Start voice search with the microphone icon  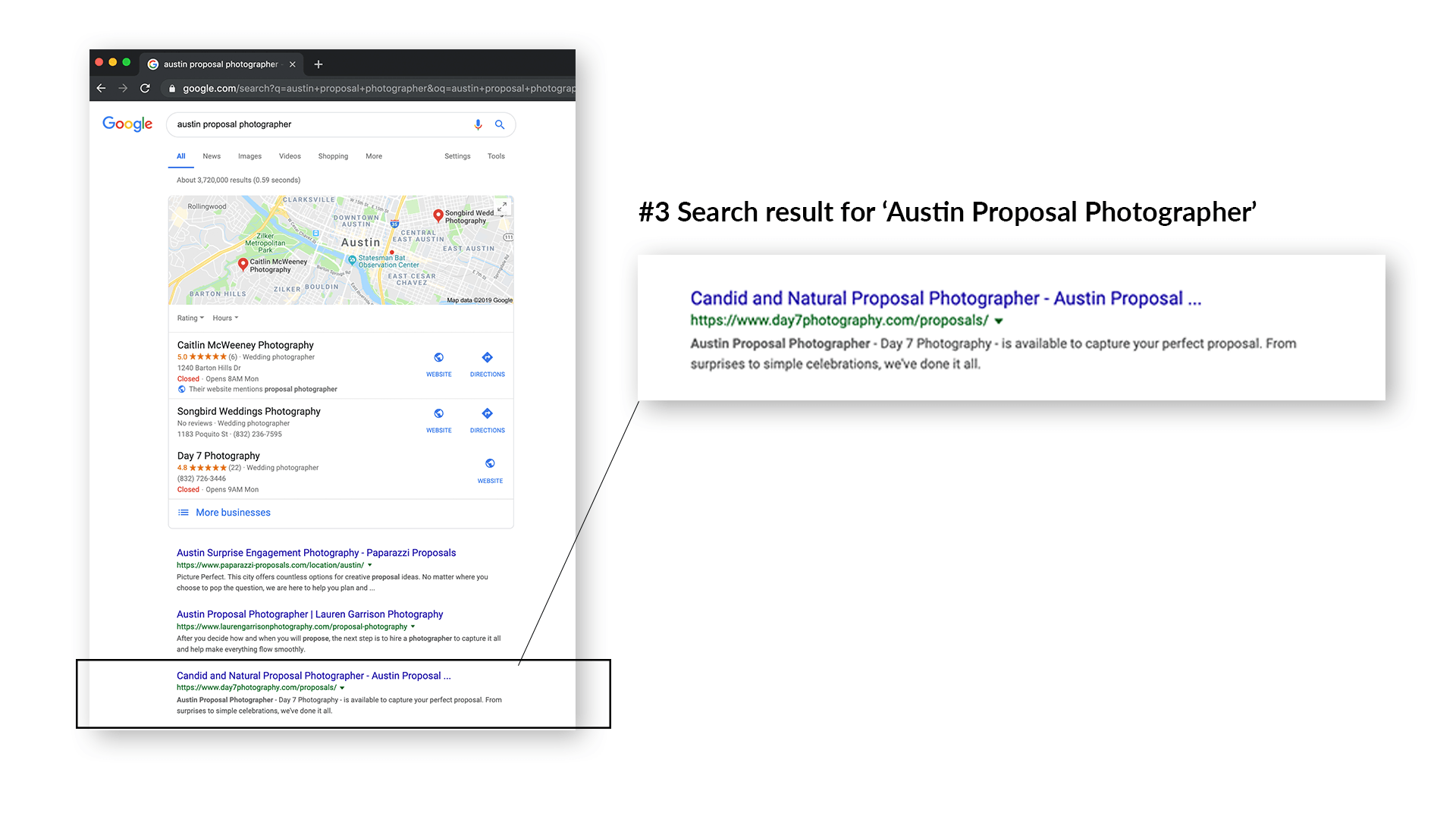pyautogui.click(x=478, y=124)
